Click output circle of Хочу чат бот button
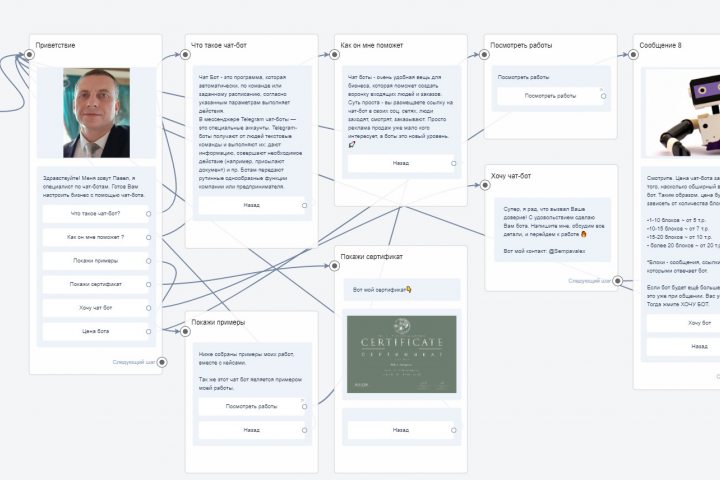 (148, 308)
